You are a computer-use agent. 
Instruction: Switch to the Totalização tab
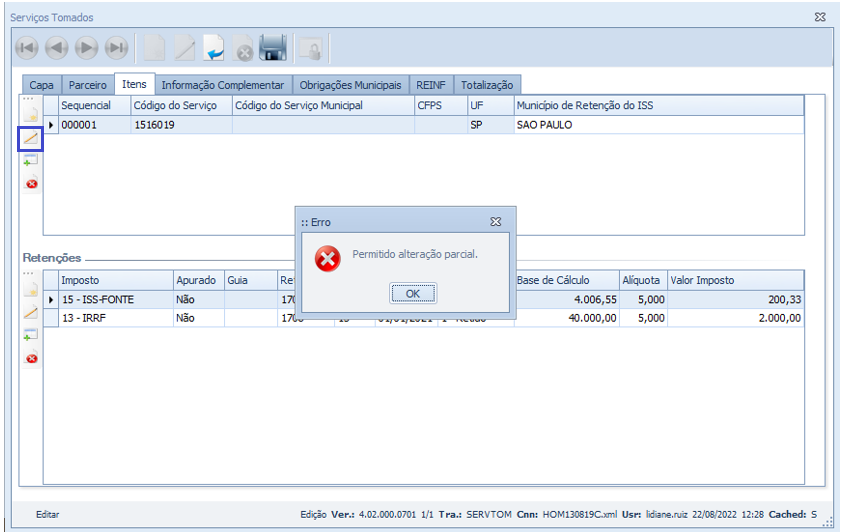pos(487,86)
